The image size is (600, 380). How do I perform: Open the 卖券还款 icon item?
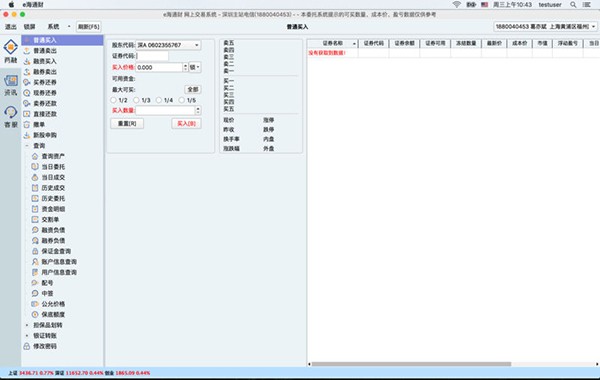(x=27, y=103)
